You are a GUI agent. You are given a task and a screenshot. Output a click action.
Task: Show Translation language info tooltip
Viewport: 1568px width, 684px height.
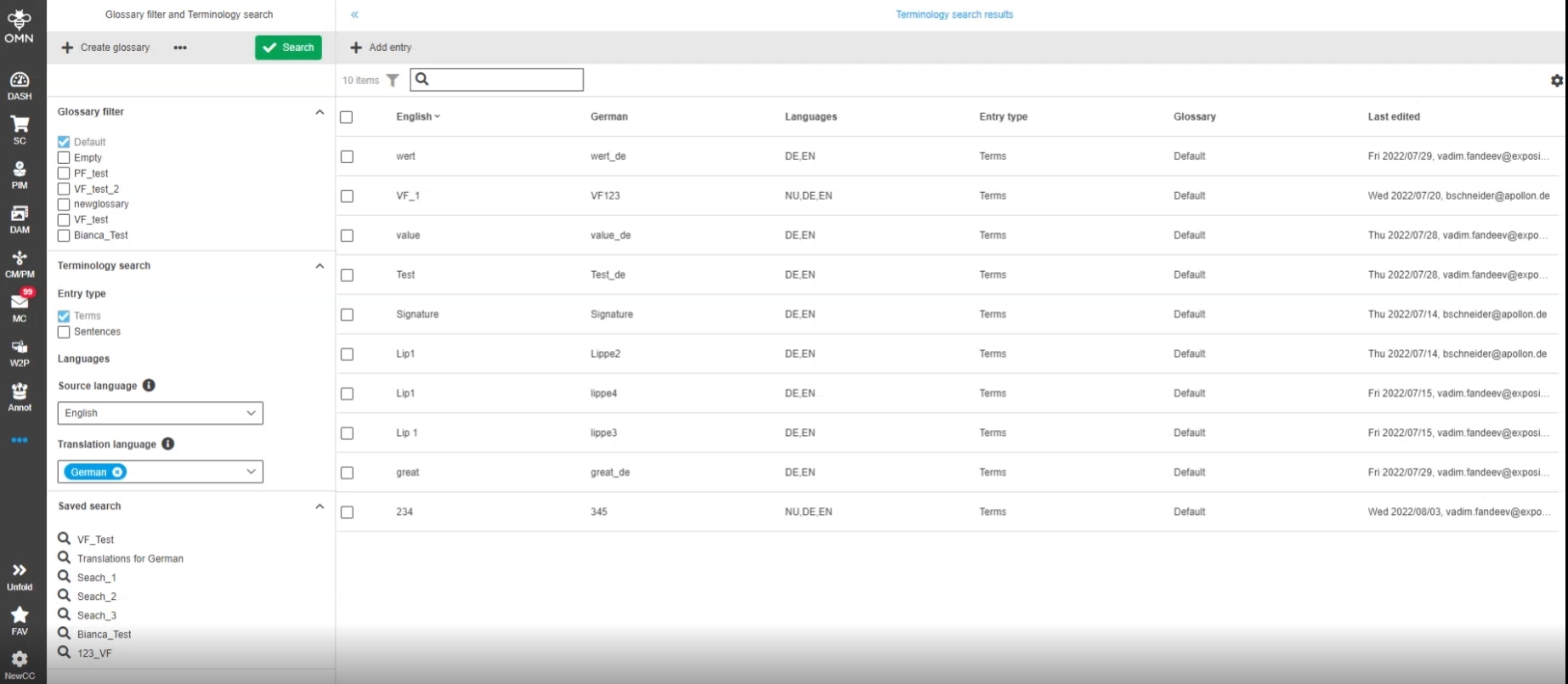(168, 444)
